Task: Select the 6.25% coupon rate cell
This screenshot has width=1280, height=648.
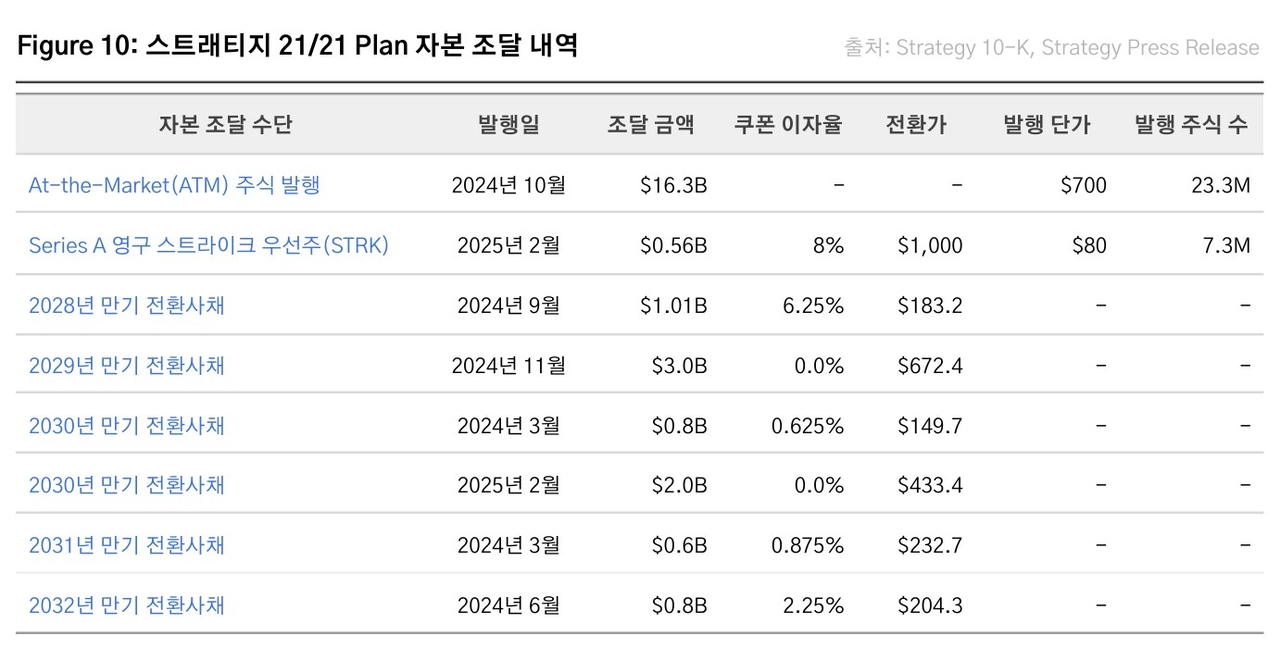Action: tap(813, 305)
